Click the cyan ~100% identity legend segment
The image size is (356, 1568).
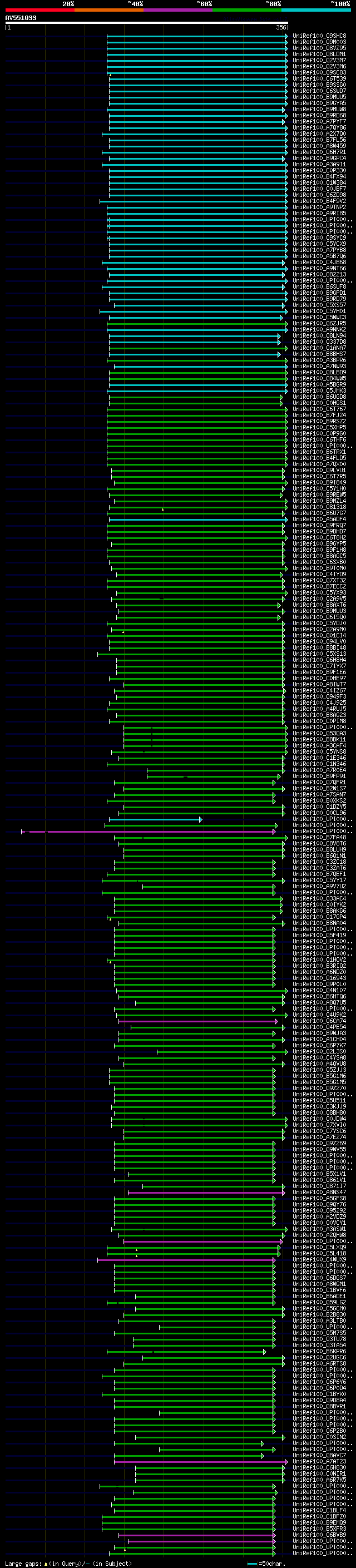point(317,11)
